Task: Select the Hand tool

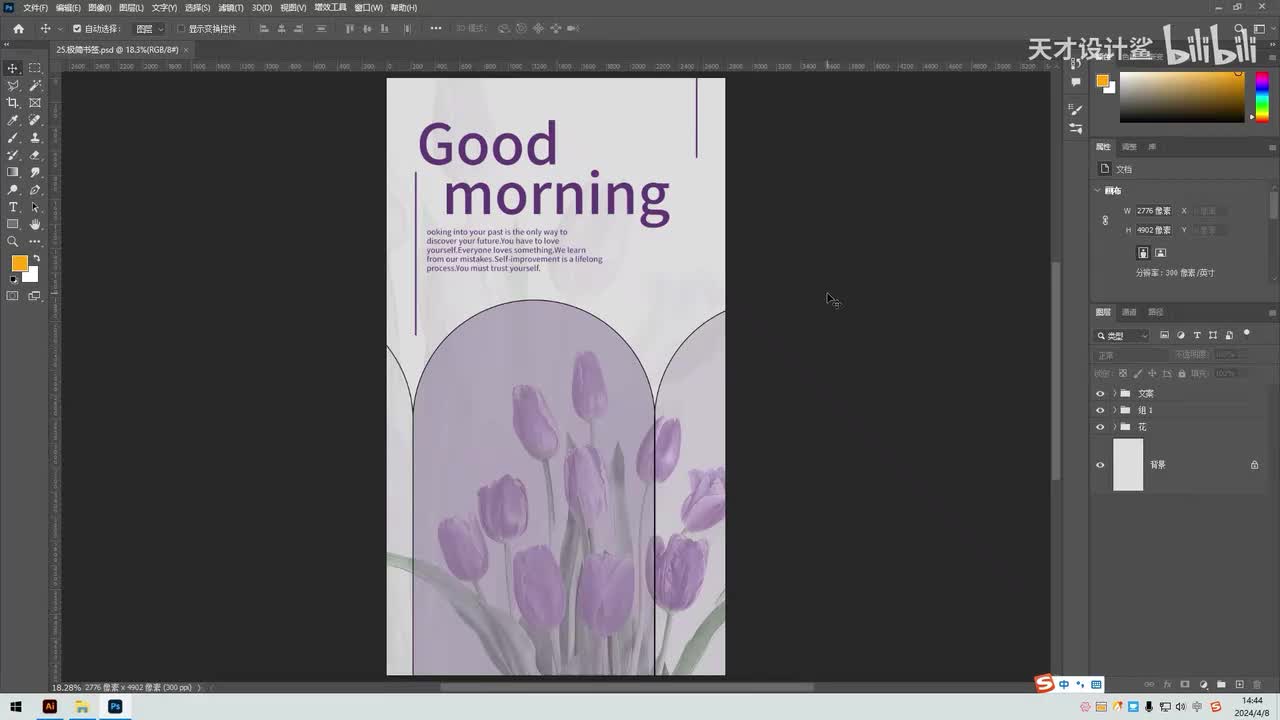Action: click(35, 224)
